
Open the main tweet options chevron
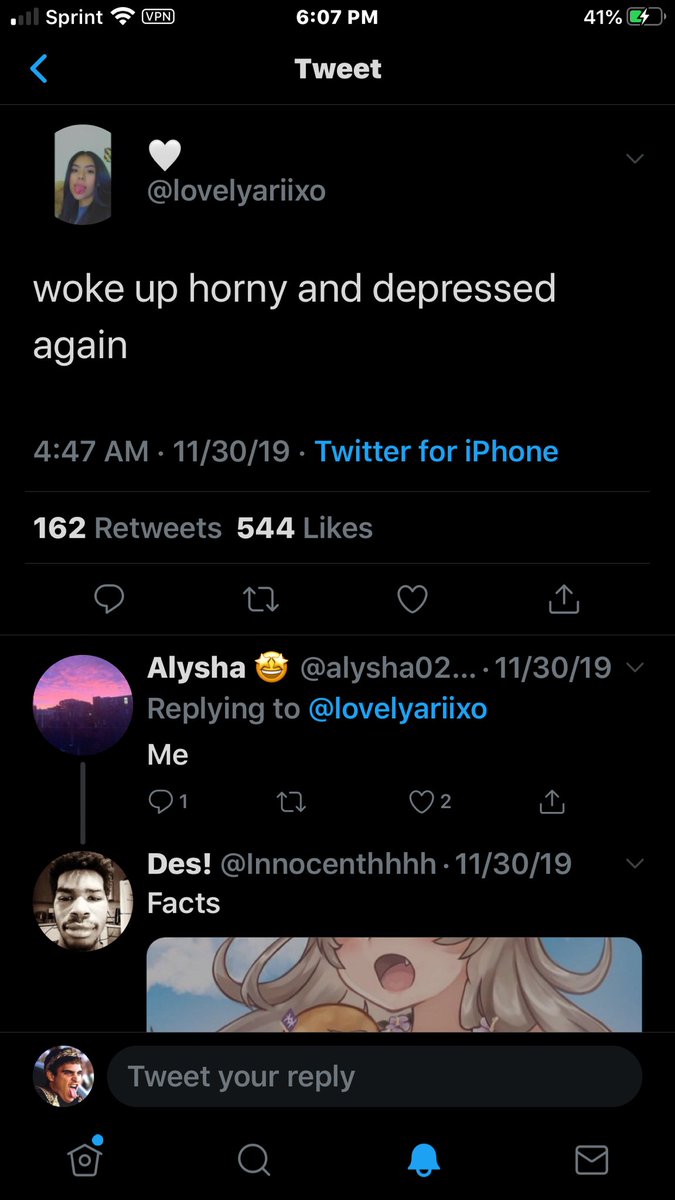click(634, 159)
